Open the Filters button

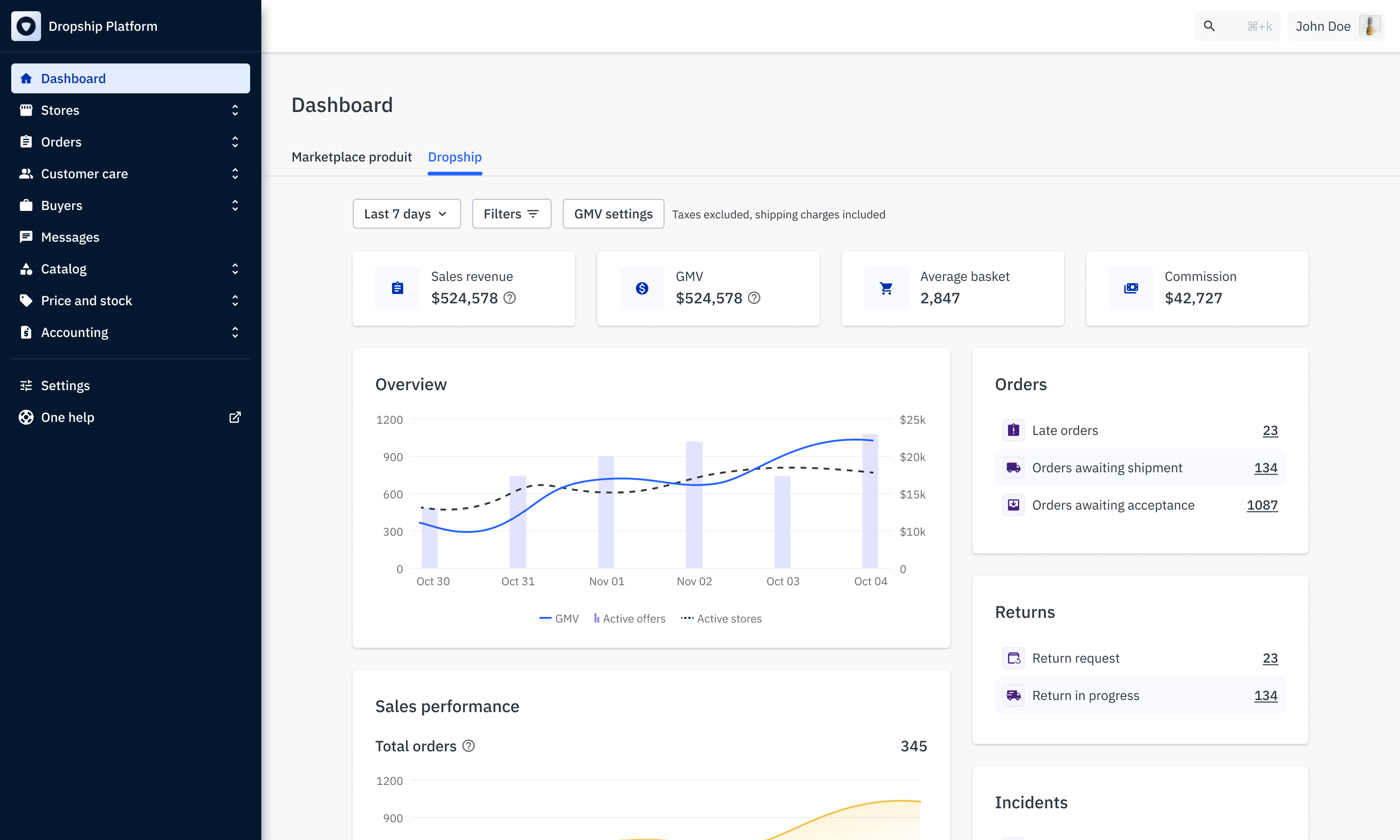coord(511,214)
